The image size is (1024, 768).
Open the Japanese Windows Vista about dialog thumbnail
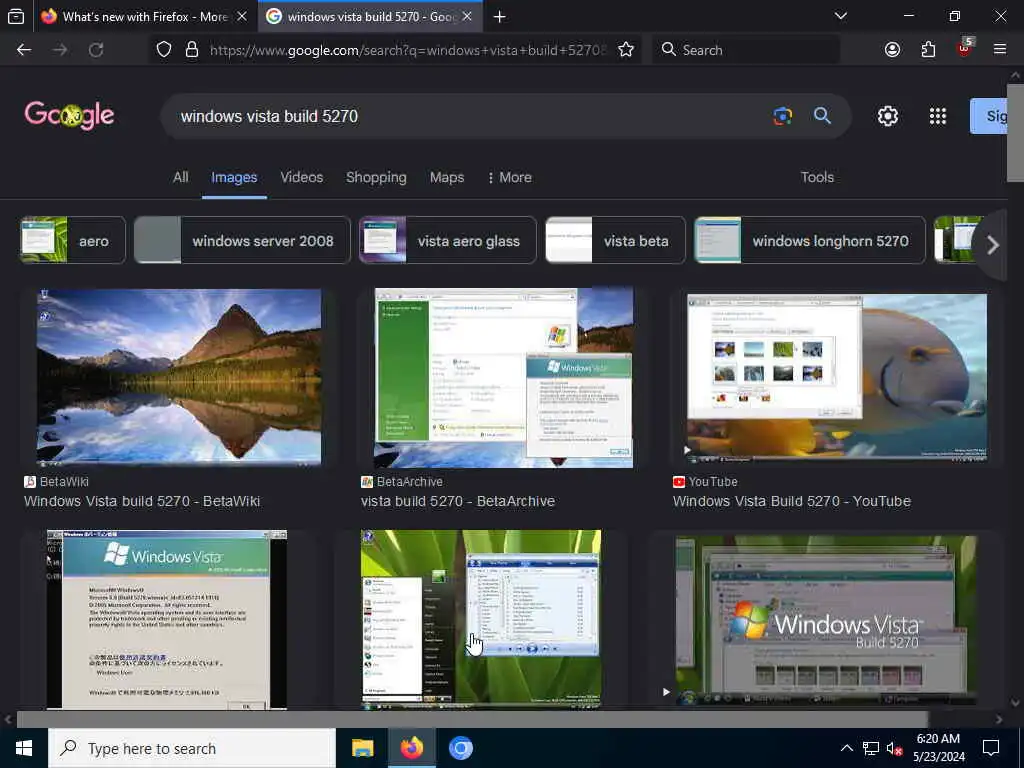[167, 619]
